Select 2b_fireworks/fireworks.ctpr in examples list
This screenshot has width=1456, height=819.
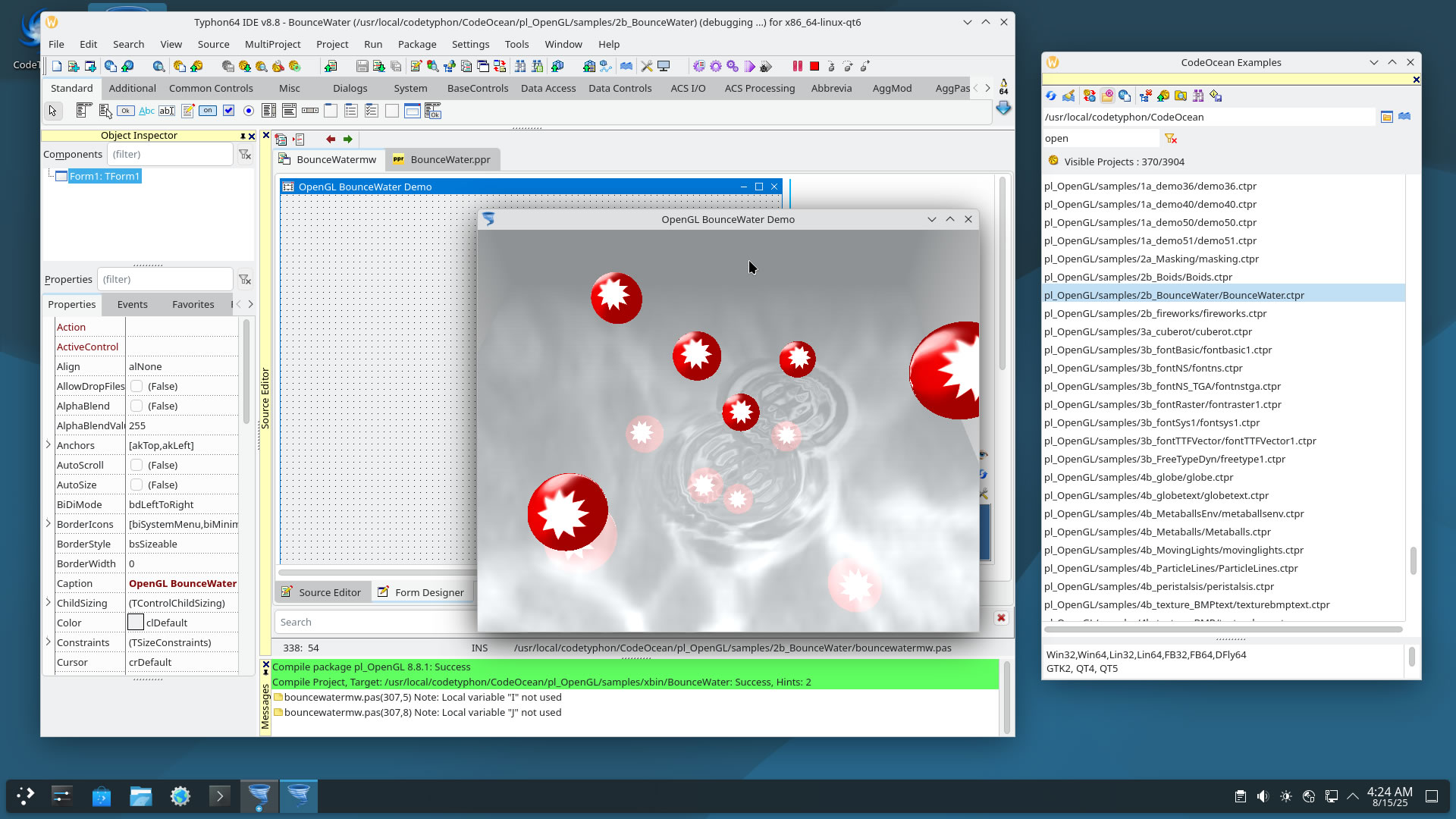point(1155,313)
